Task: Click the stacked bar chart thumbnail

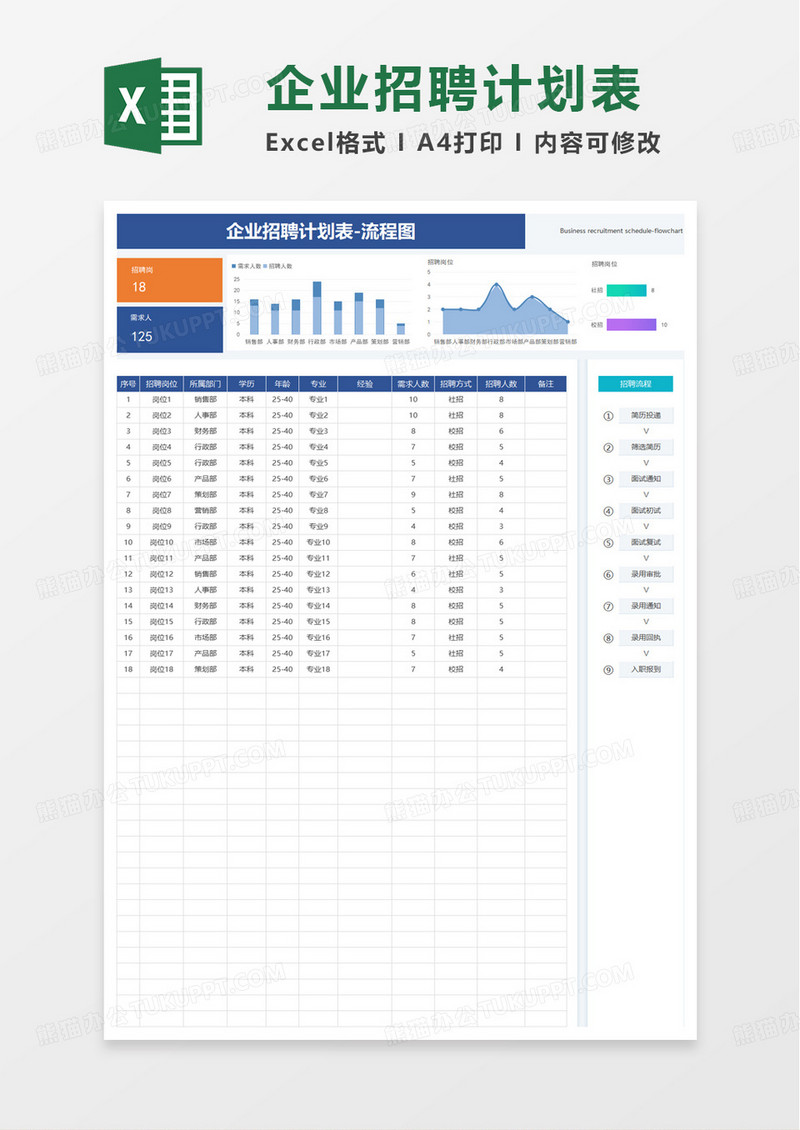Action: pyautogui.click(x=319, y=304)
